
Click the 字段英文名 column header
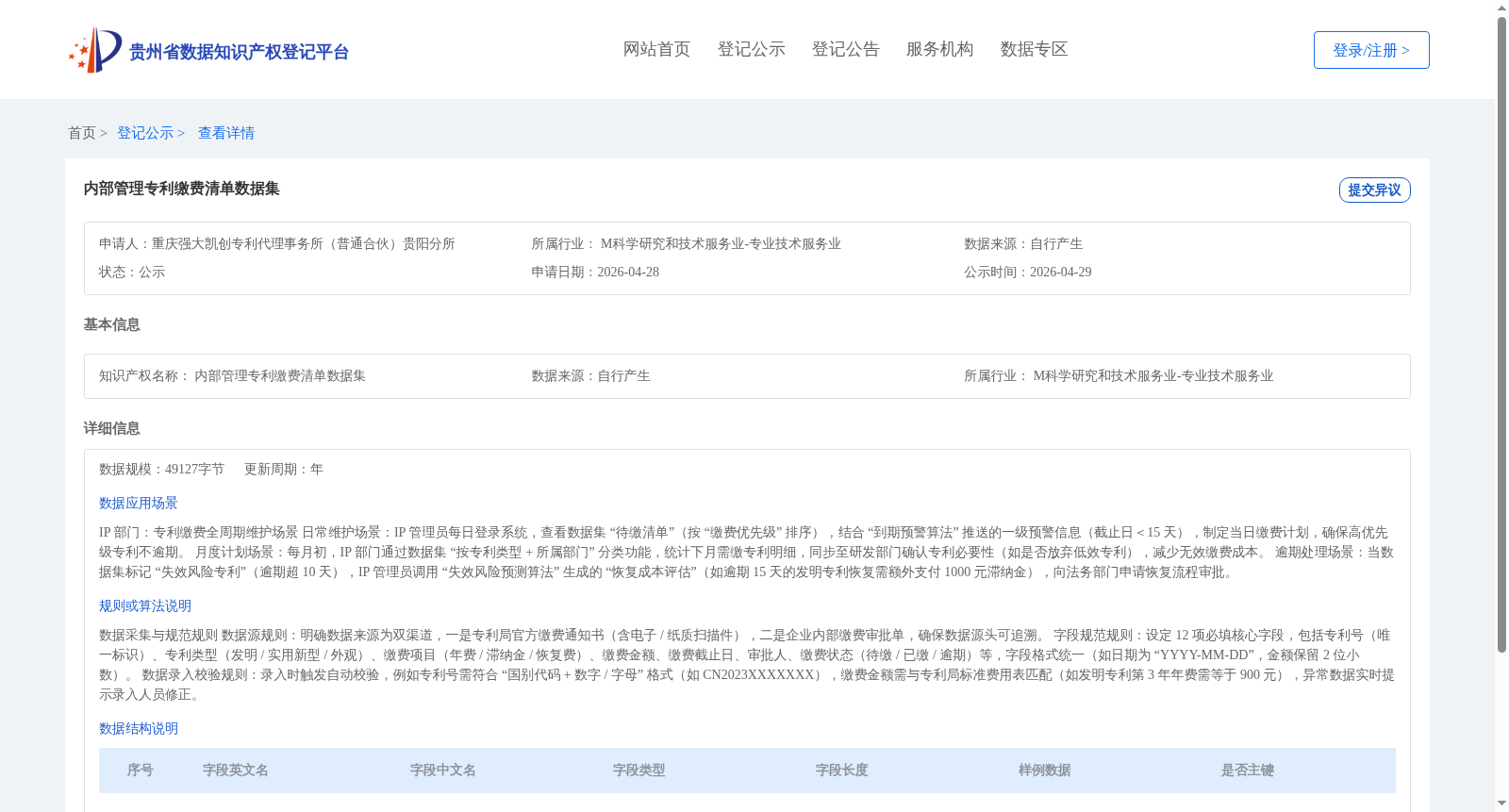click(236, 771)
